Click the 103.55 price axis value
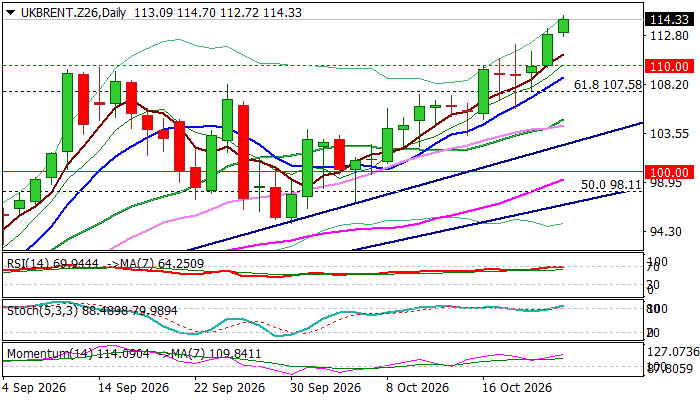Screen dimensions: 700x400 [667, 133]
